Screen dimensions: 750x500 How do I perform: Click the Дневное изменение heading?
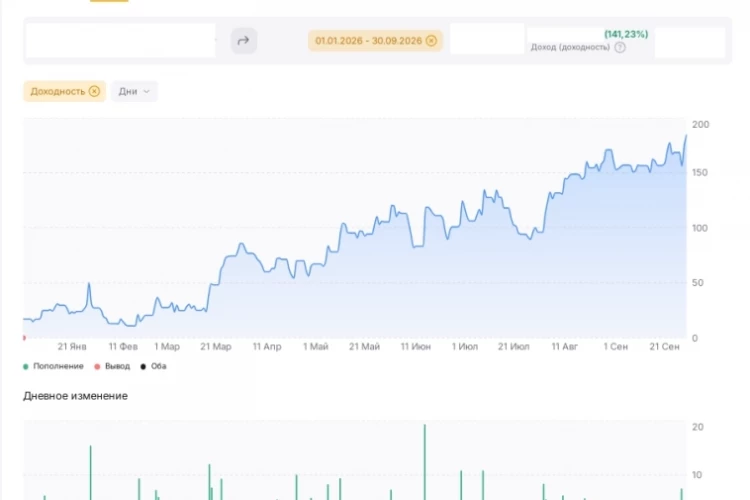(x=76, y=396)
